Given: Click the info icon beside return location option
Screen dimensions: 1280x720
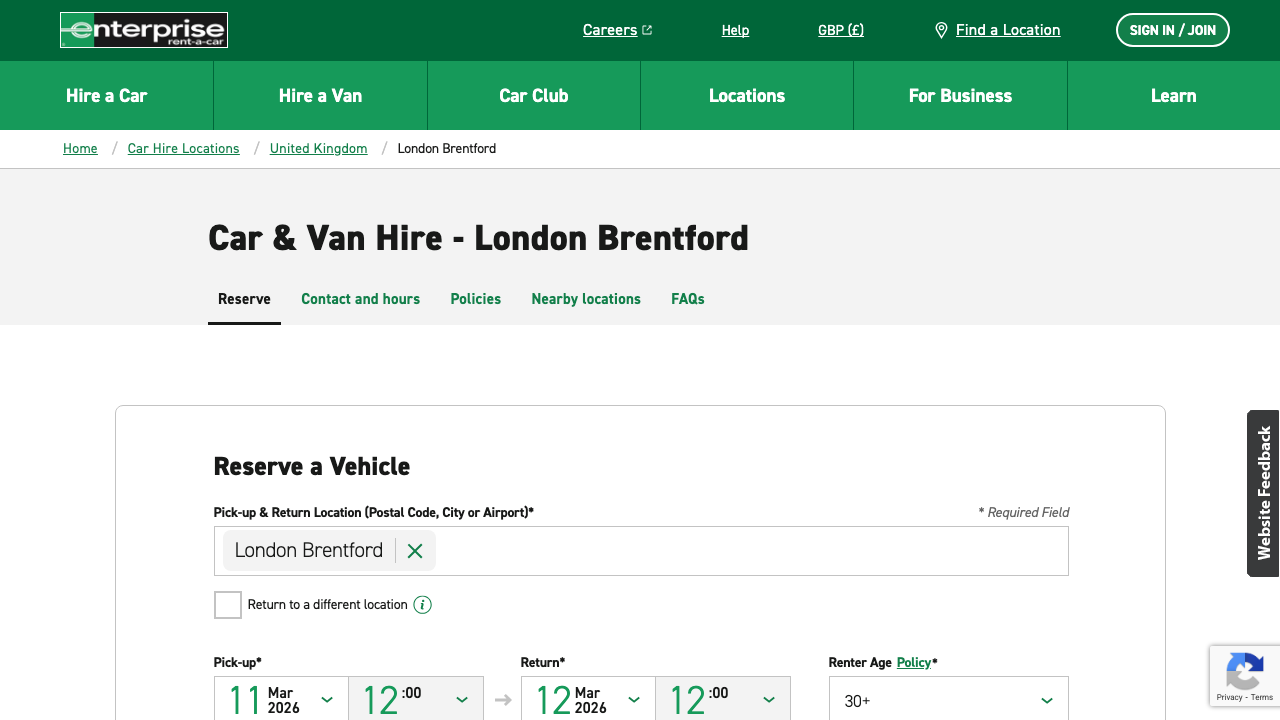Looking at the screenshot, I should 422,604.
